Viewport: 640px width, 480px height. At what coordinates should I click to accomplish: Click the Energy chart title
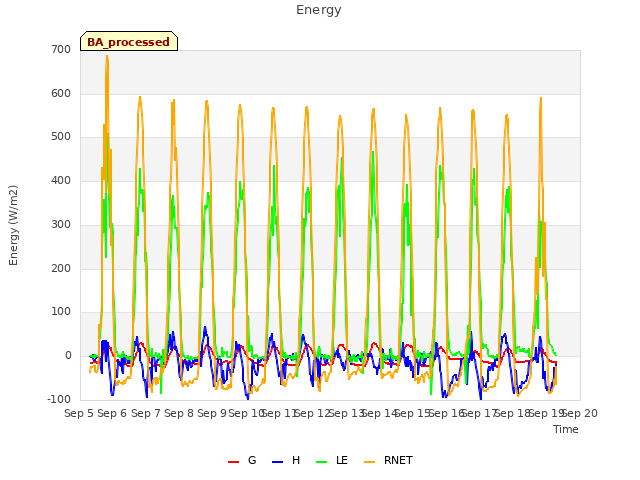pyautogui.click(x=318, y=9)
